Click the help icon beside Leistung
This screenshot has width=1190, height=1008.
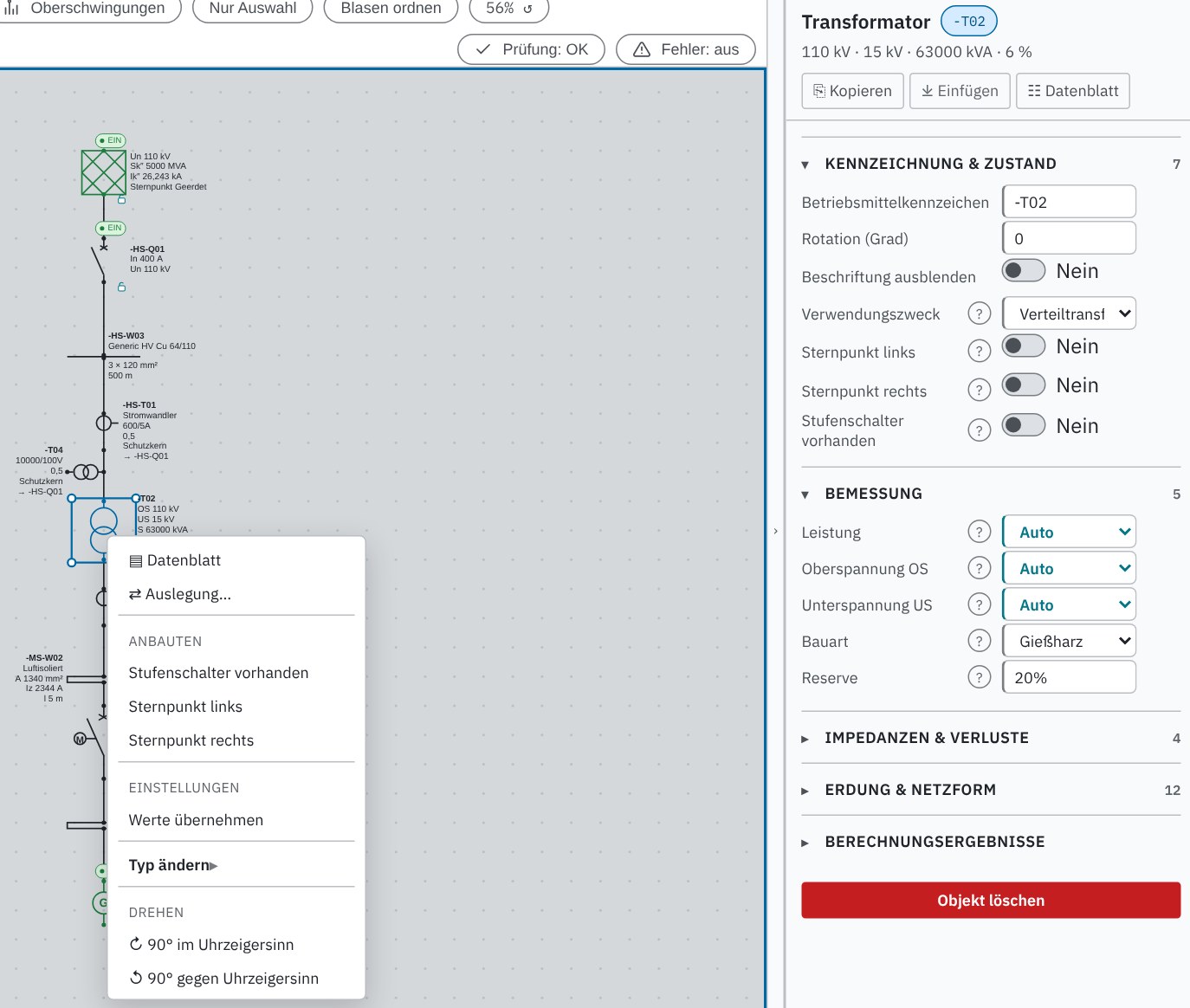pyautogui.click(x=979, y=532)
